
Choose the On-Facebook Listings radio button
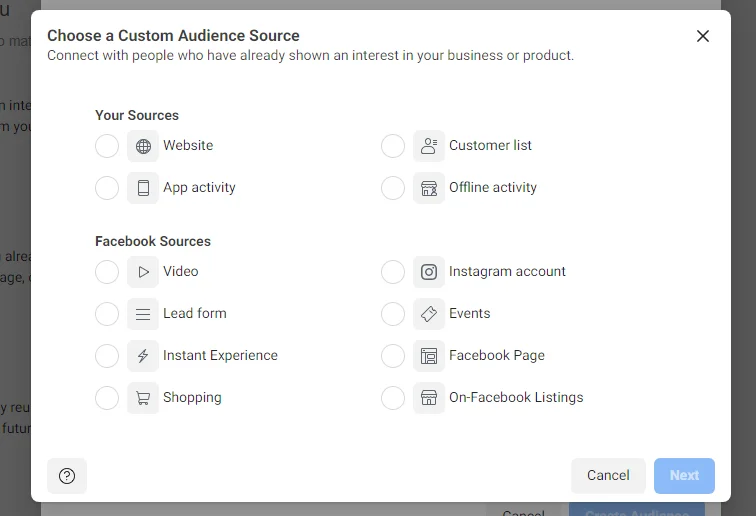393,398
